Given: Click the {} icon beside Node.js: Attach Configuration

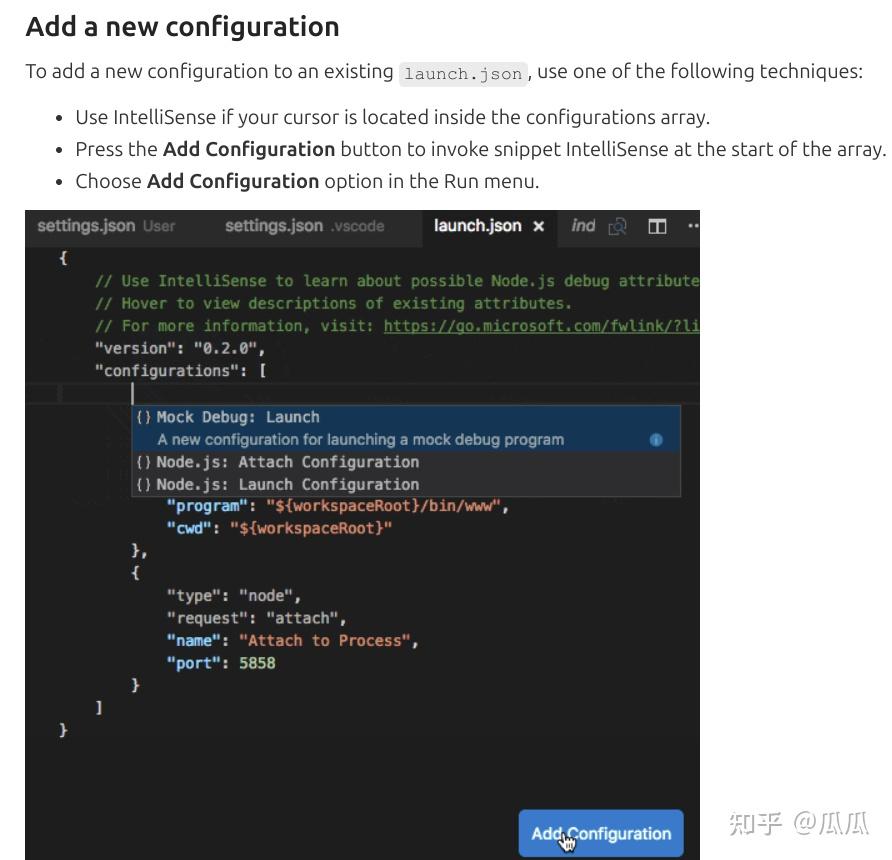Looking at the screenshot, I should (143, 462).
